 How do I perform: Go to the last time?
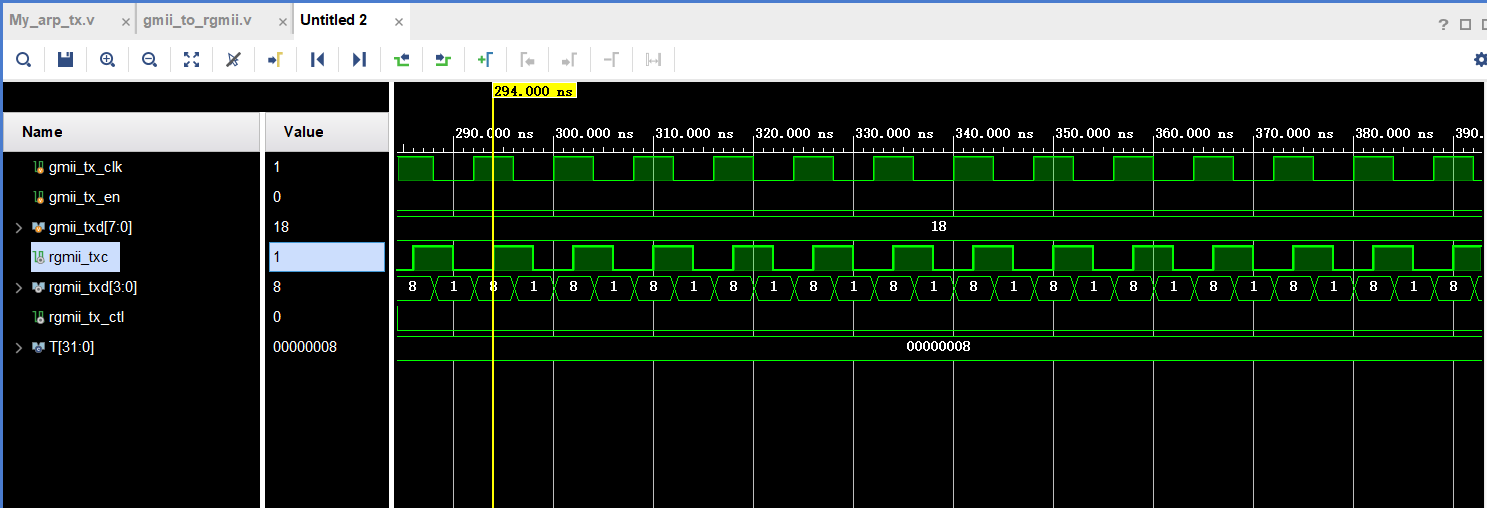(359, 60)
